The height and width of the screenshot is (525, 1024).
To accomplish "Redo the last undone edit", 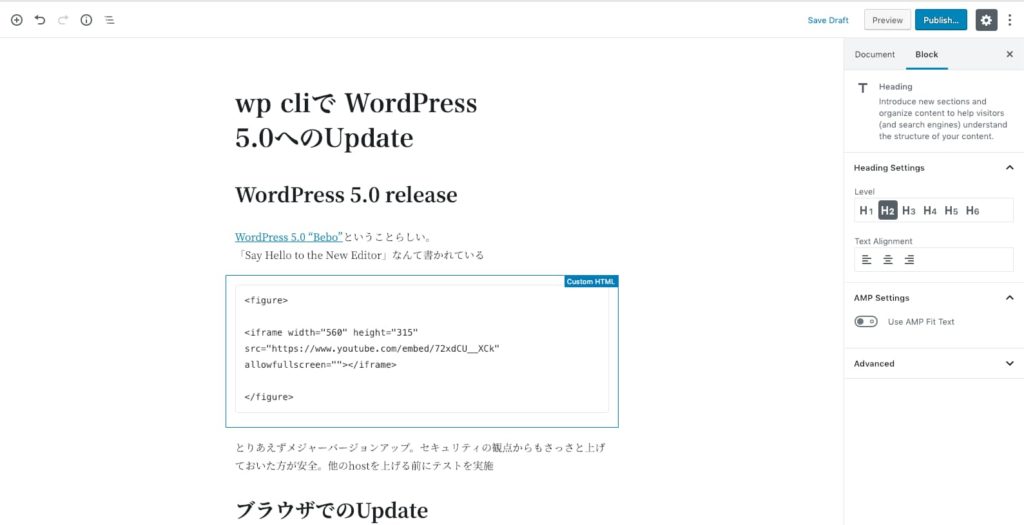I will tap(63, 20).
